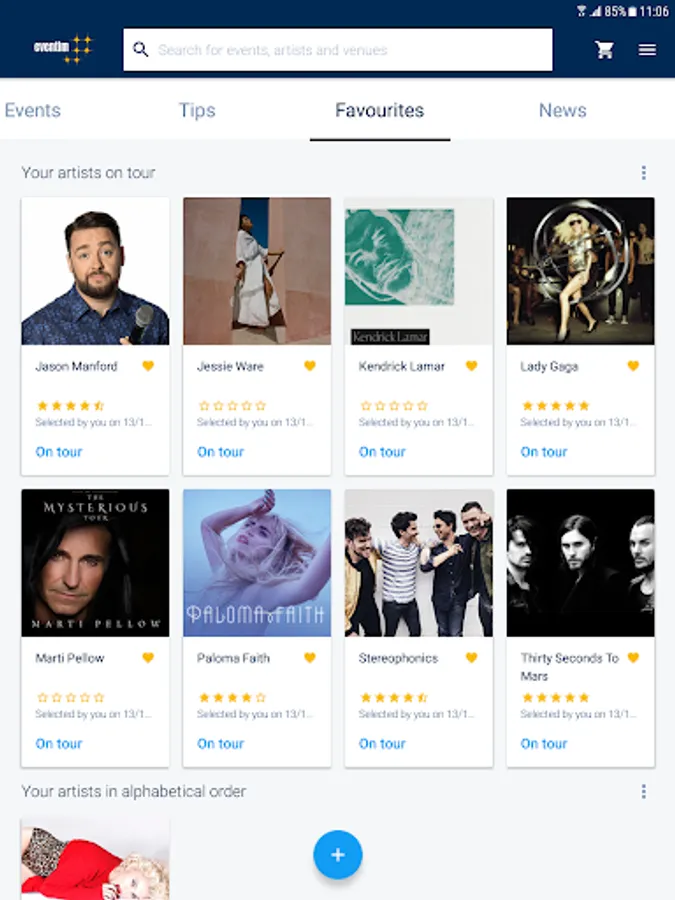Screen dimensions: 675x900
Task: Open Thirty Seconds To Mars artist photo
Action: pos(580,563)
